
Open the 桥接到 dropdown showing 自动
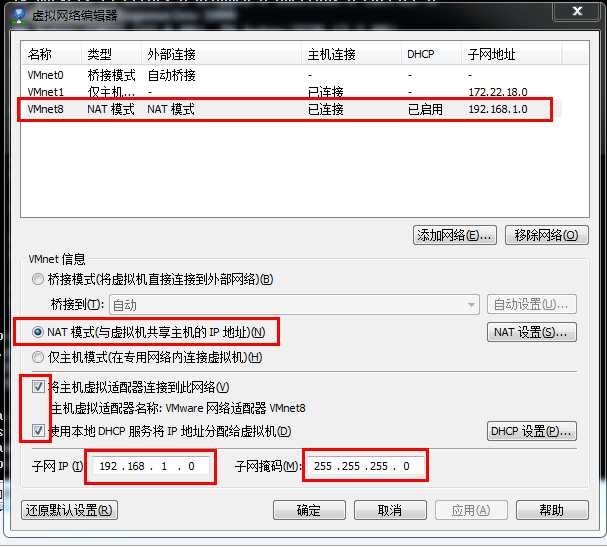coord(294,305)
